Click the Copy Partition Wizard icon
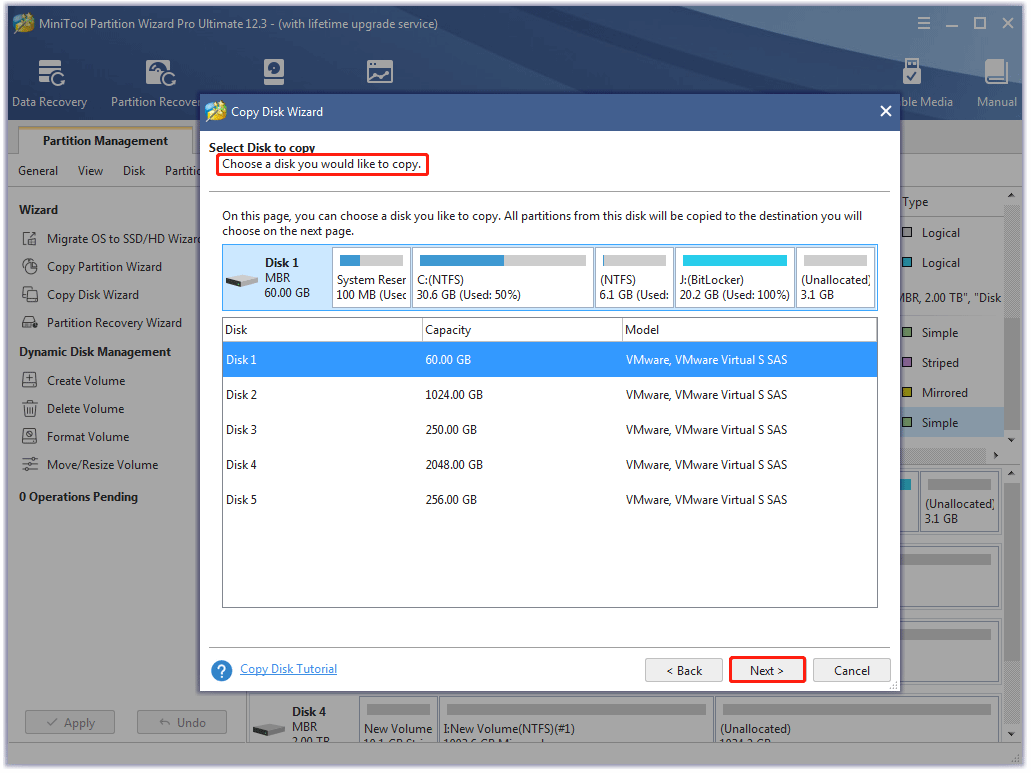The width and height of the screenshot is (1031, 773). pyautogui.click(x=30, y=266)
